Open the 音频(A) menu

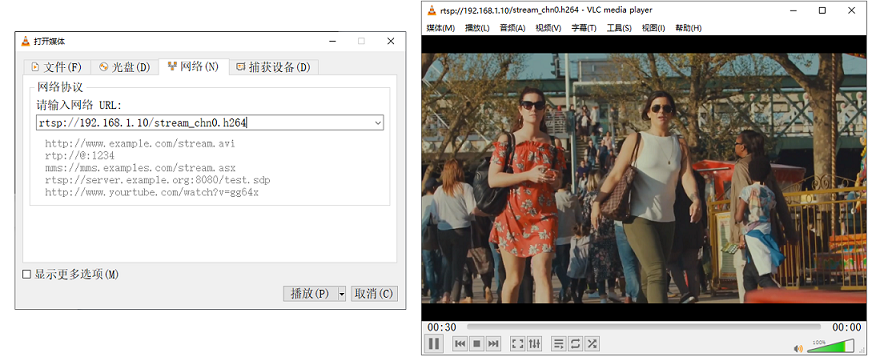(512, 28)
